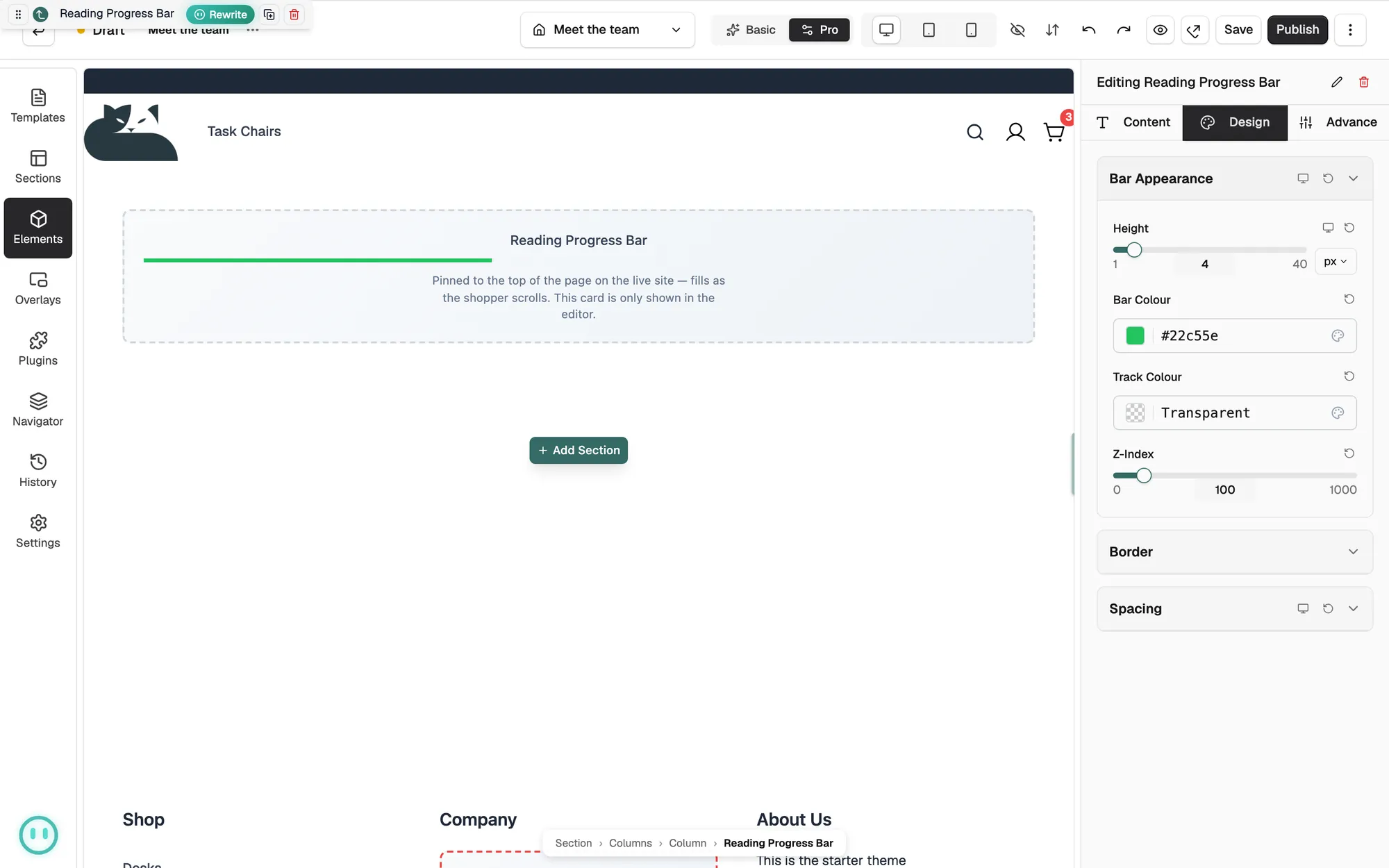
Task: Delete element via red trash in Editing header
Action: (1363, 82)
